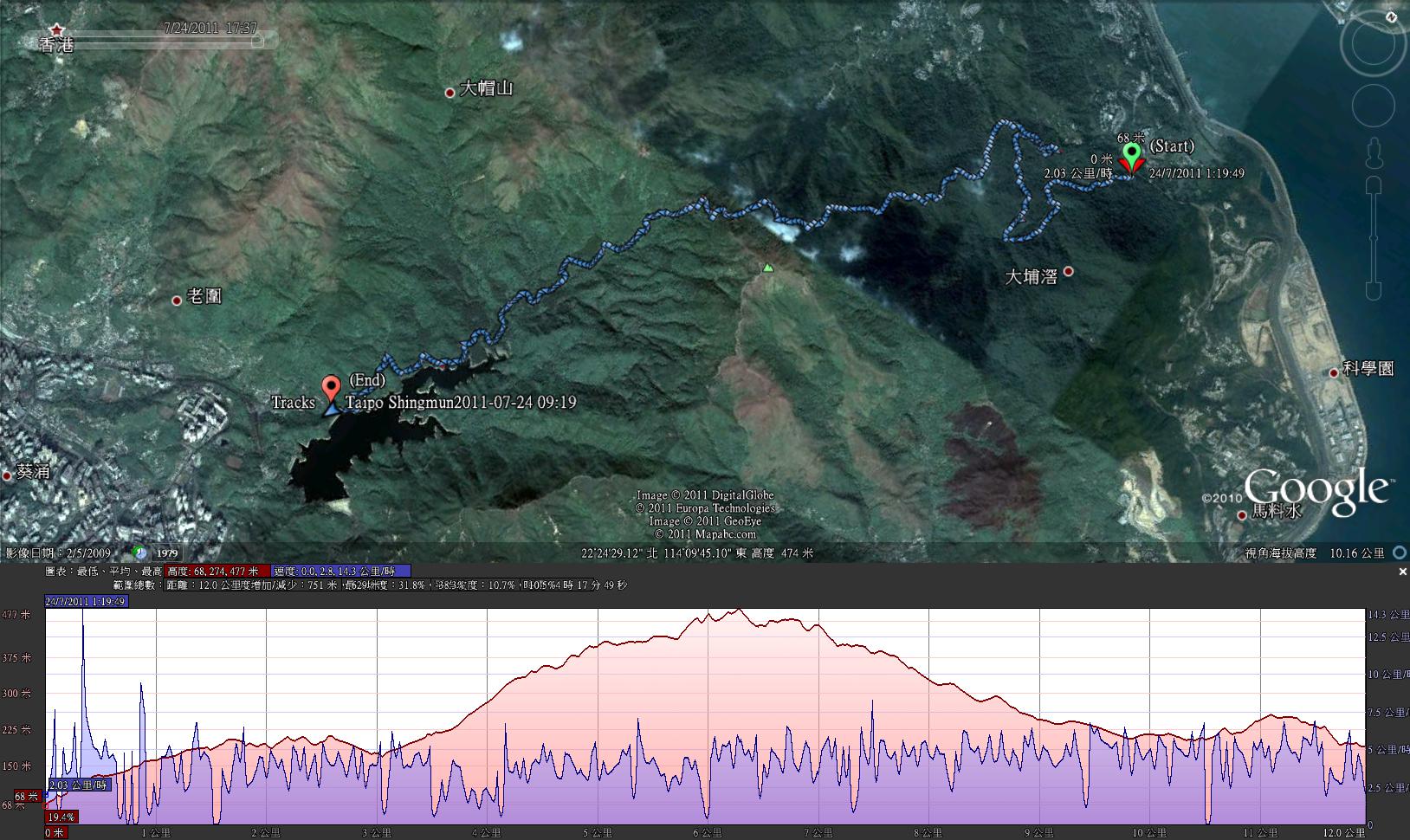Image resolution: width=1410 pixels, height=840 pixels.
Task: Click the time slider thumb near 17:37
Action: coord(256,40)
